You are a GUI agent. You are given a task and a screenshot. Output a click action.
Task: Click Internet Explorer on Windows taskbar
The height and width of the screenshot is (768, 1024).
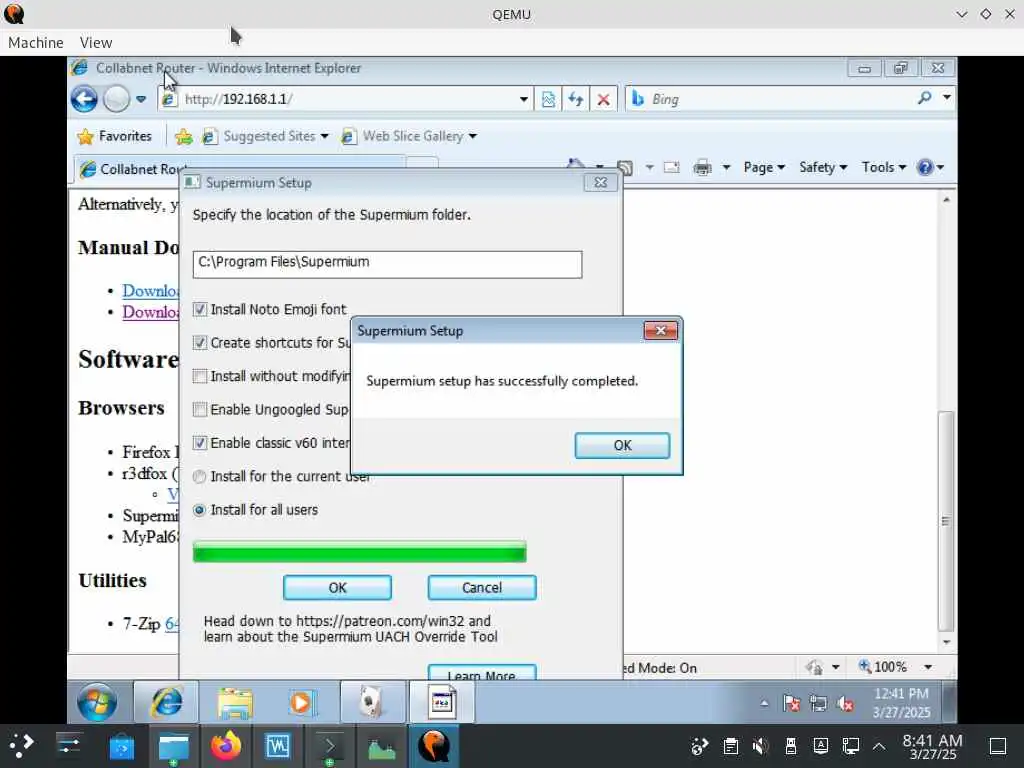point(166,702)
